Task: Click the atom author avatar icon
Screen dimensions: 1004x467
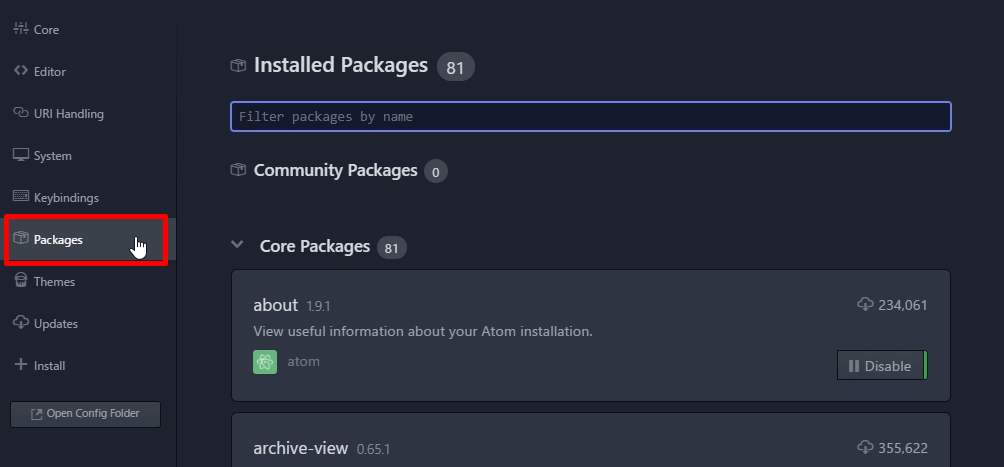Action: pos(264,362)
